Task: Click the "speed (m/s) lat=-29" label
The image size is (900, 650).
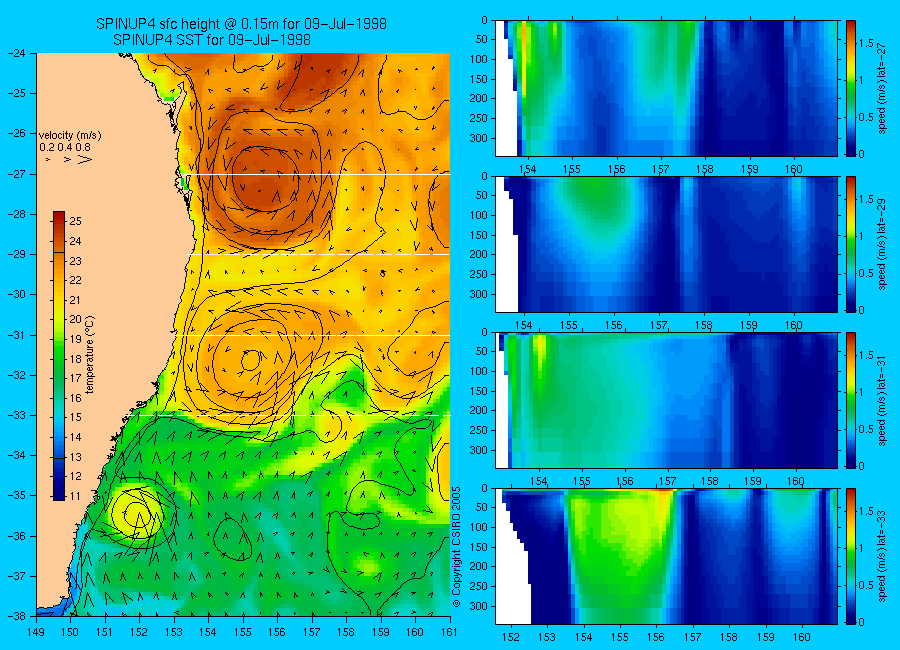Action: [882, 244]
